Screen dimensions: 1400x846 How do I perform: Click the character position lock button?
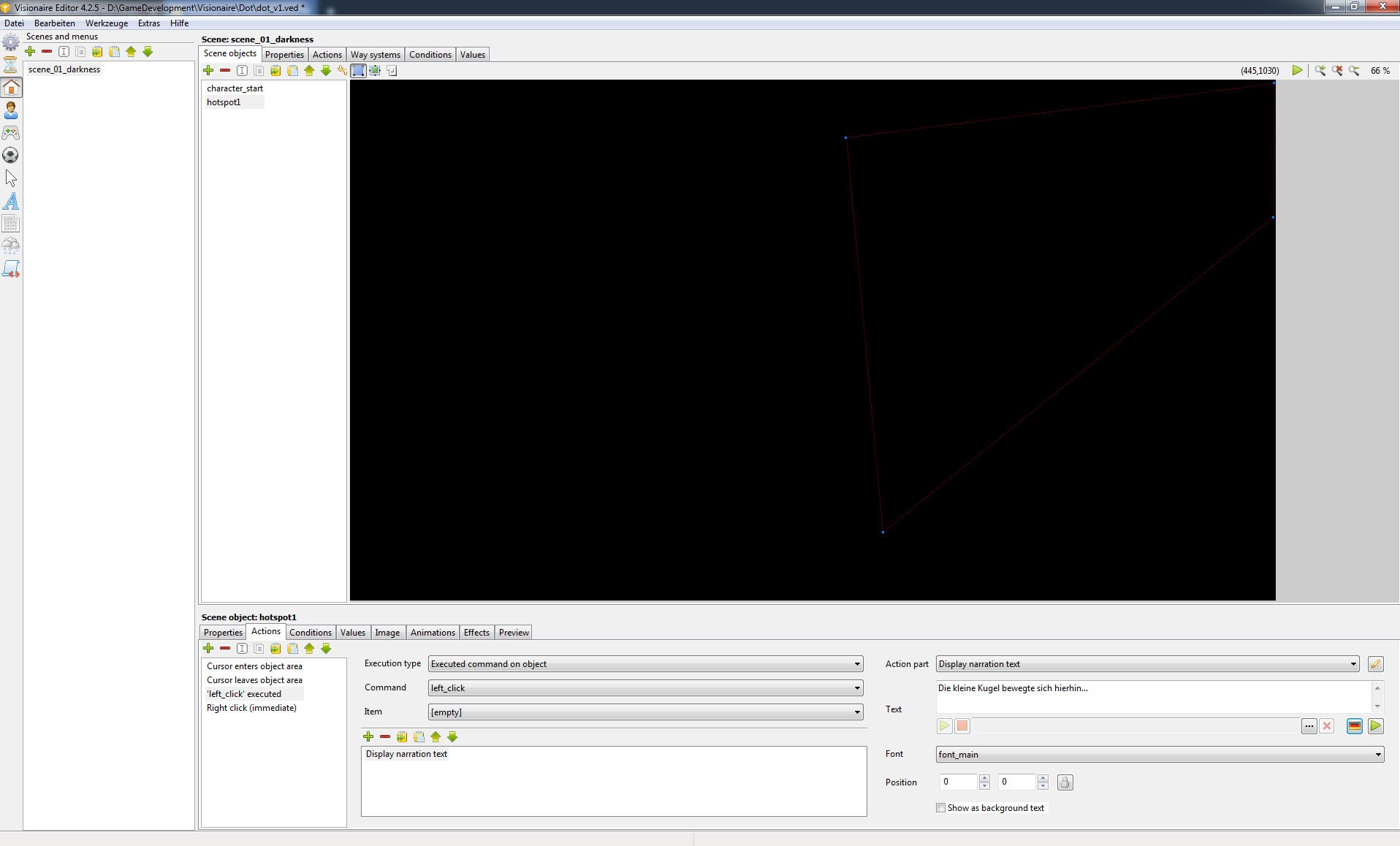tap(1065, 782)
